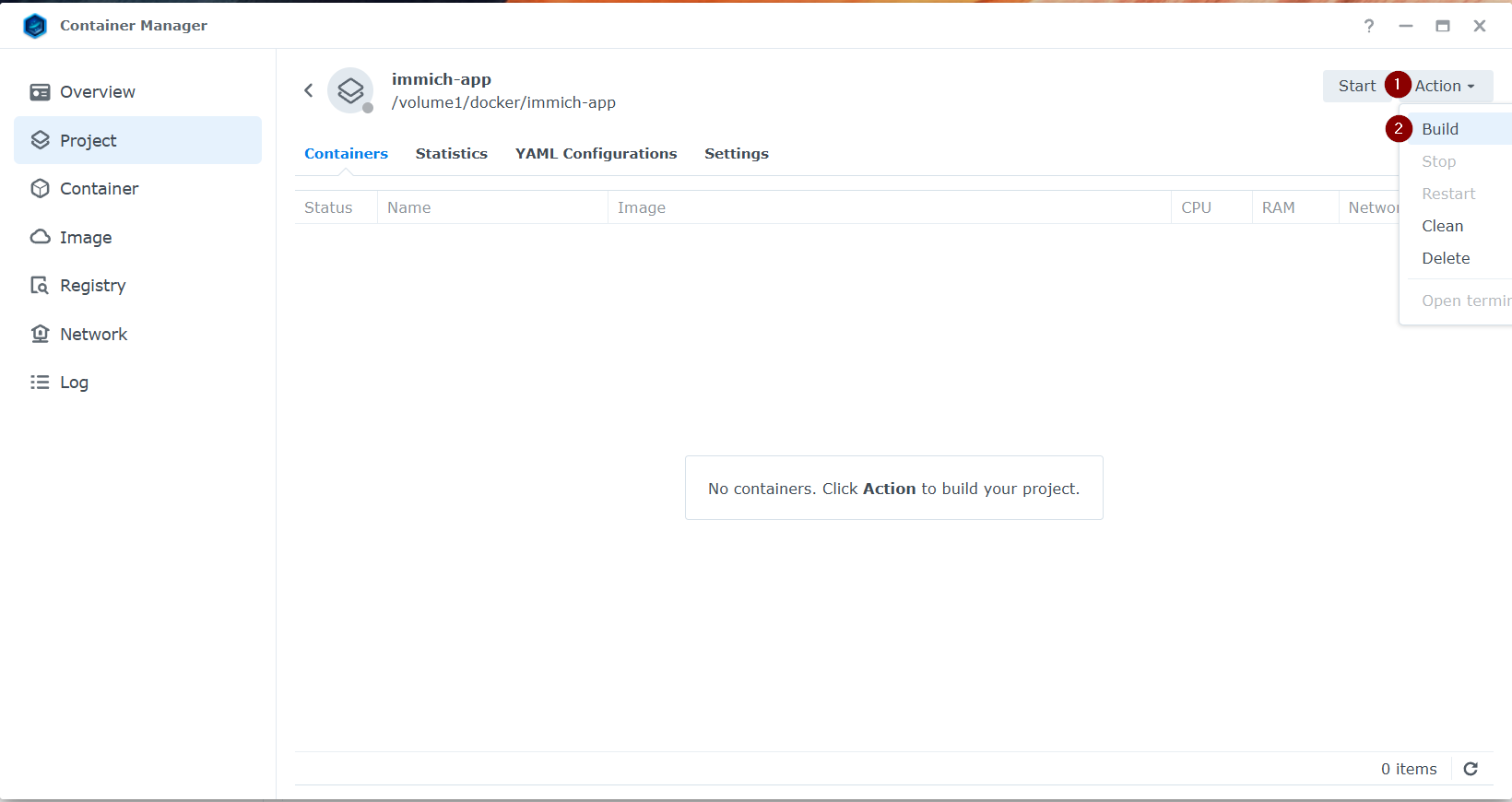Open Log section in sidebar
The width and height of the screenshot is (1512, 802).
pos(138,382)
